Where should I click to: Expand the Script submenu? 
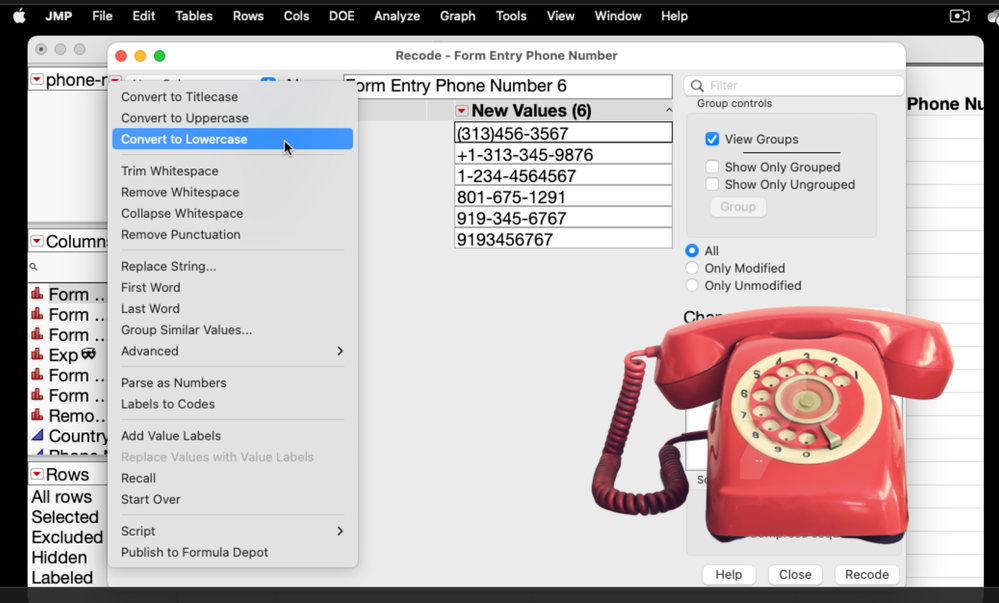pos(233,531)
